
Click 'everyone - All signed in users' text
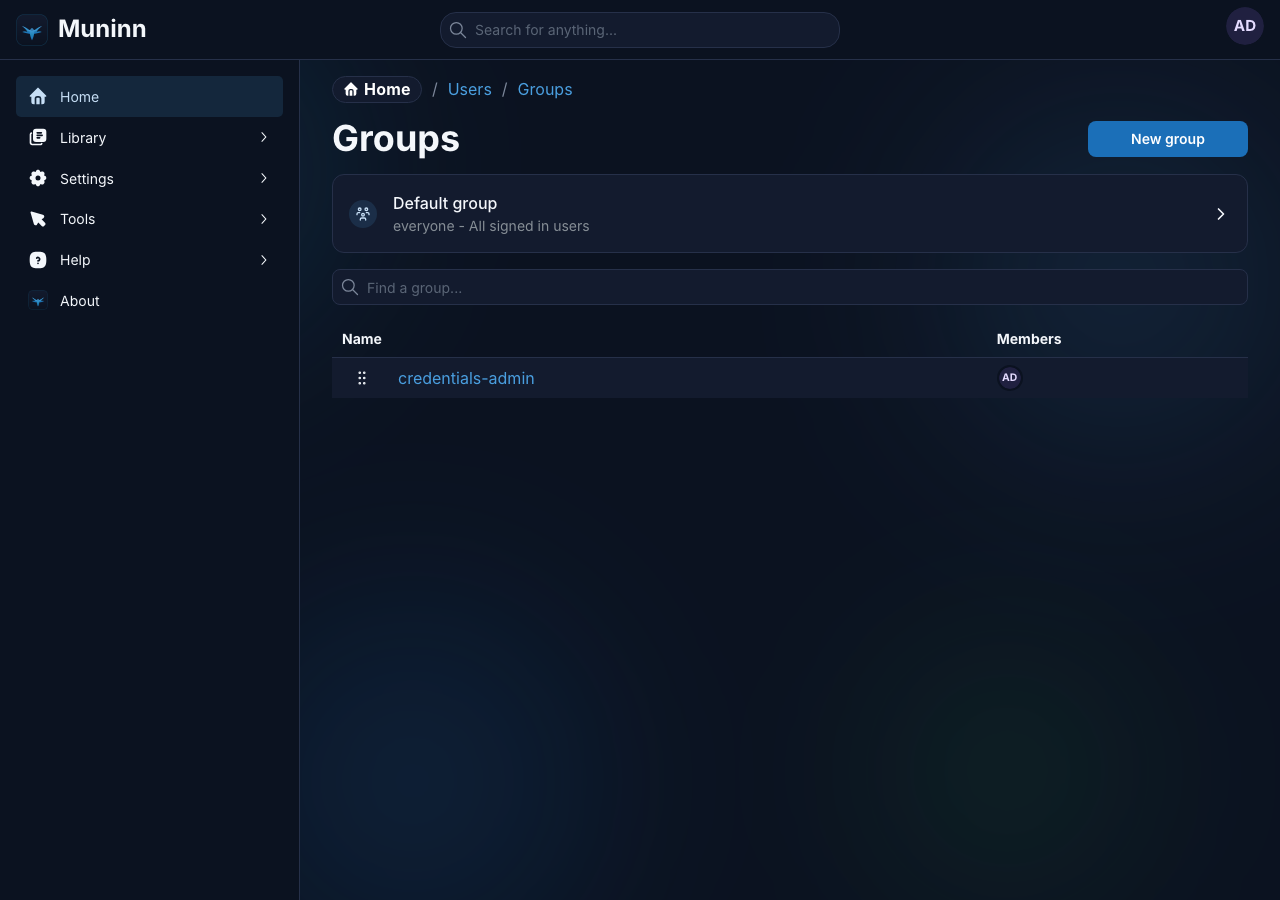coord(491,226)
